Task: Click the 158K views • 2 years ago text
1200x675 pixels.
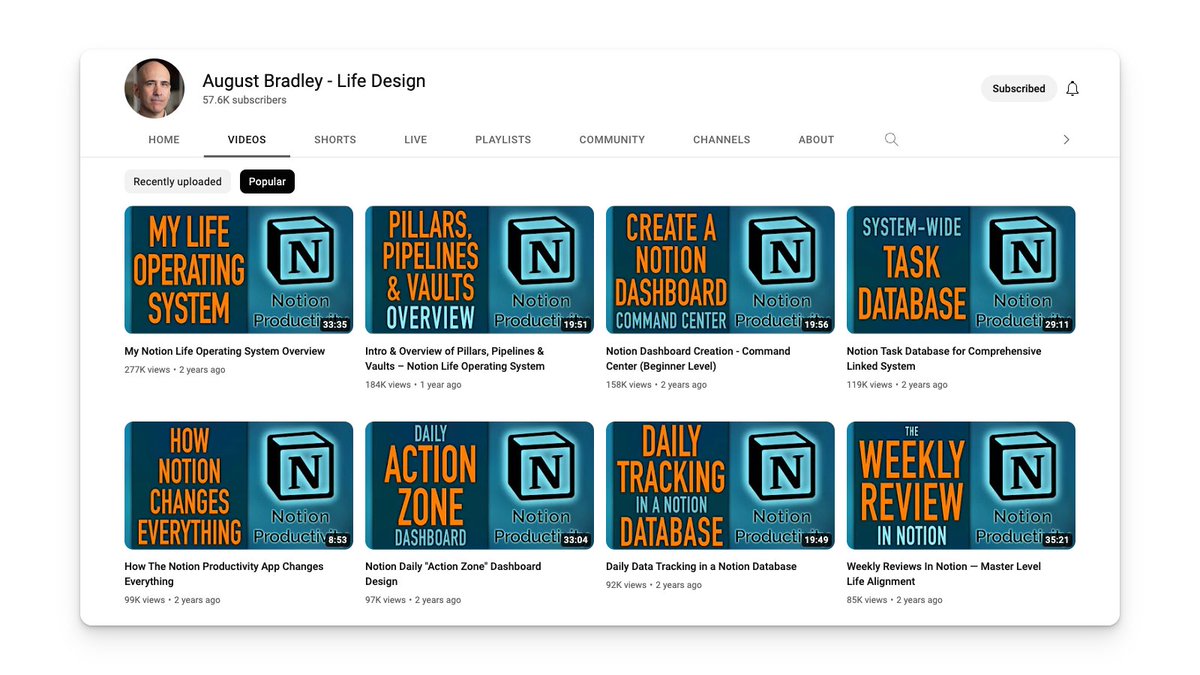Action: click(x=656, y=385)
